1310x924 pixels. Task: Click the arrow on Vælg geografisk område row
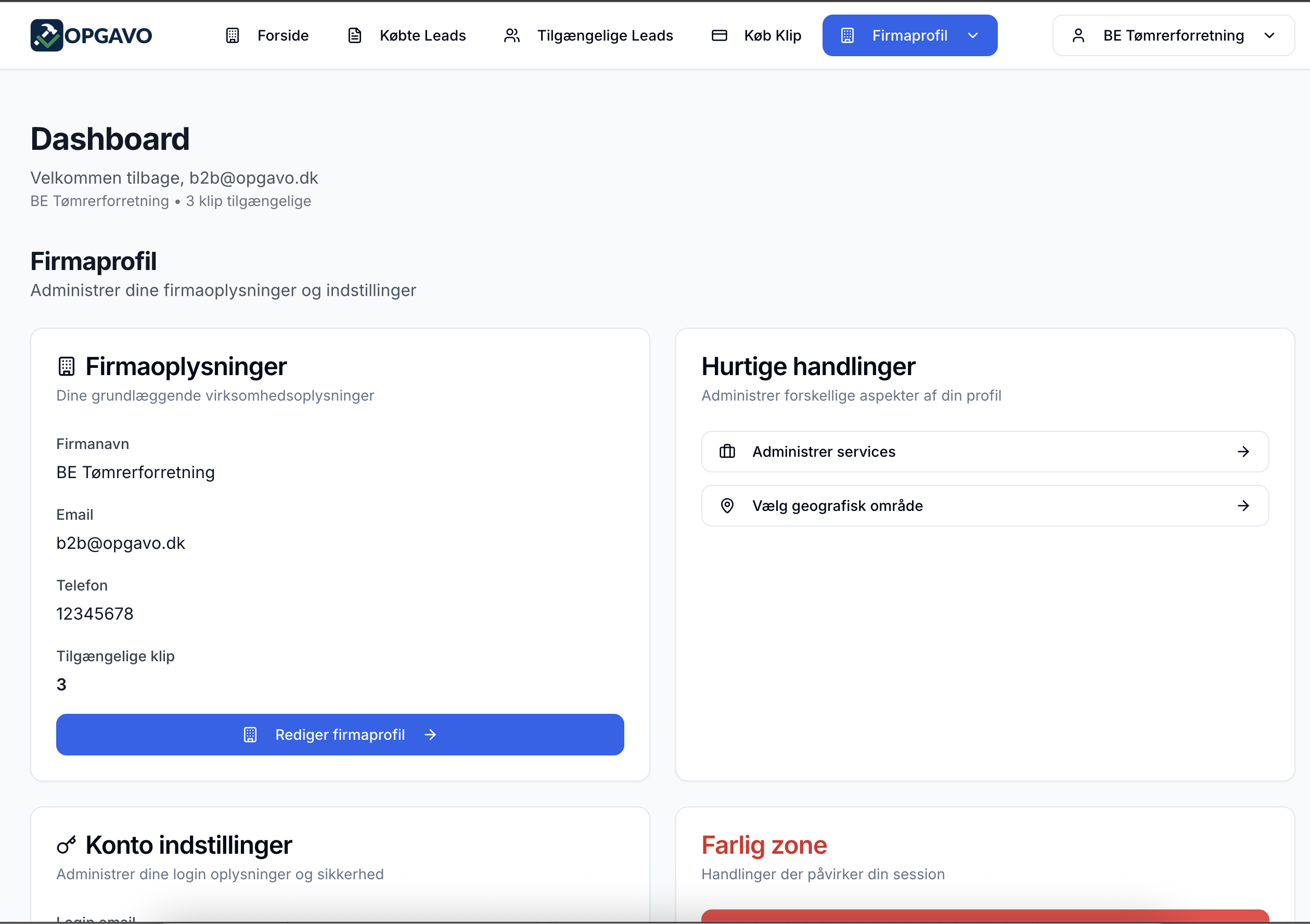click(x=1243, y=506)
